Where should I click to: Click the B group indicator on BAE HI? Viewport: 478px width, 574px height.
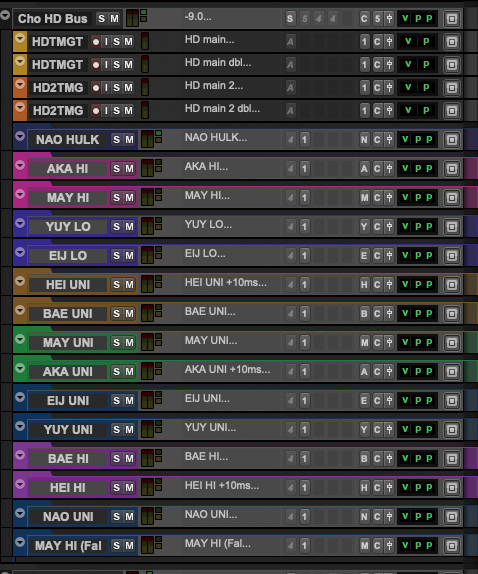(364, 459)
